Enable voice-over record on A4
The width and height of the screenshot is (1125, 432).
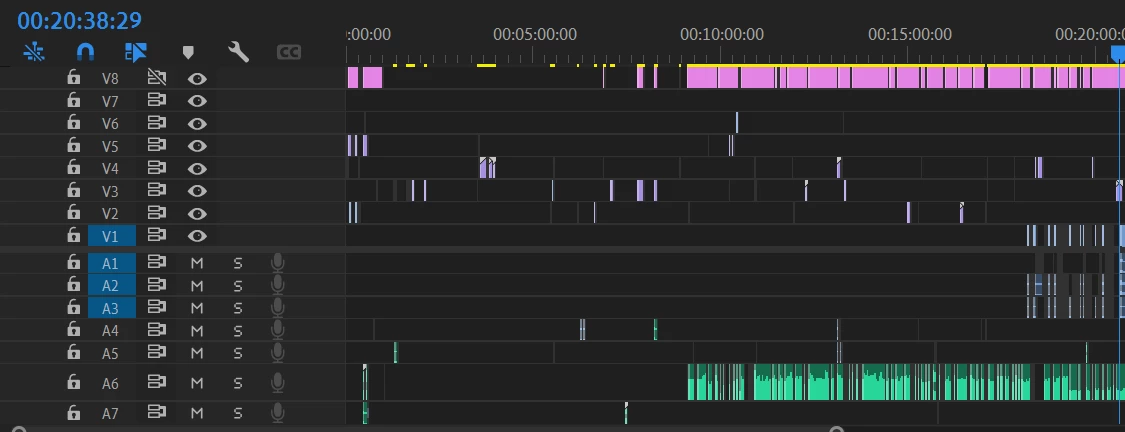click(278, 330)
